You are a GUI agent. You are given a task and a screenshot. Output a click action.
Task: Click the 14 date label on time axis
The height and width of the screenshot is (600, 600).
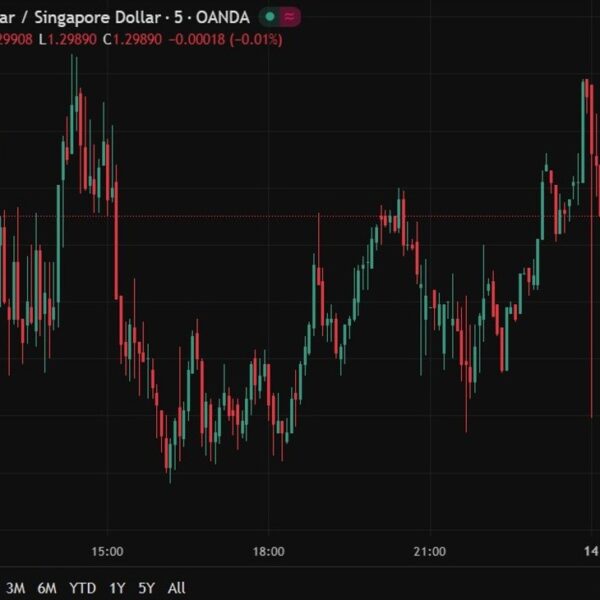[591, 551]
